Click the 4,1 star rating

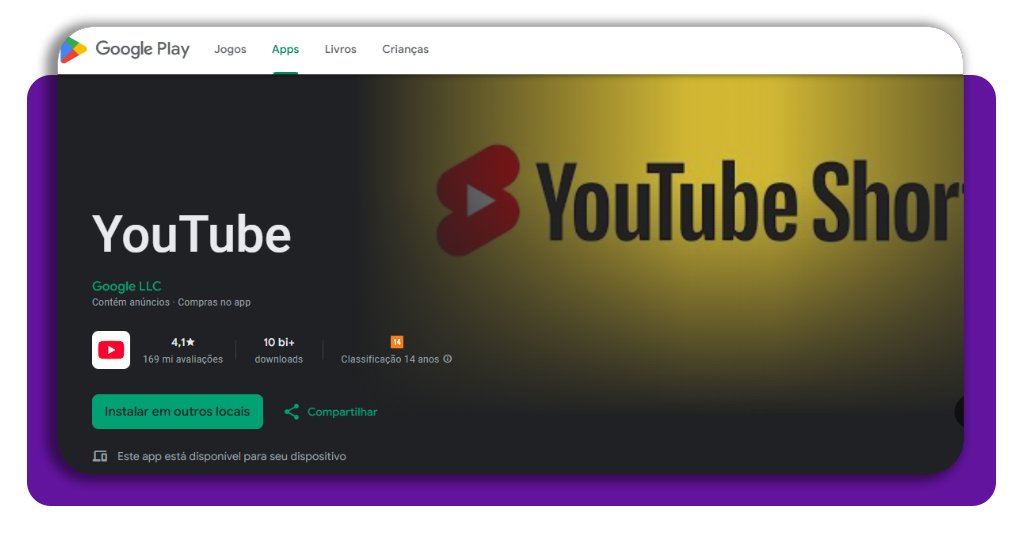click(x=183, y=342)
